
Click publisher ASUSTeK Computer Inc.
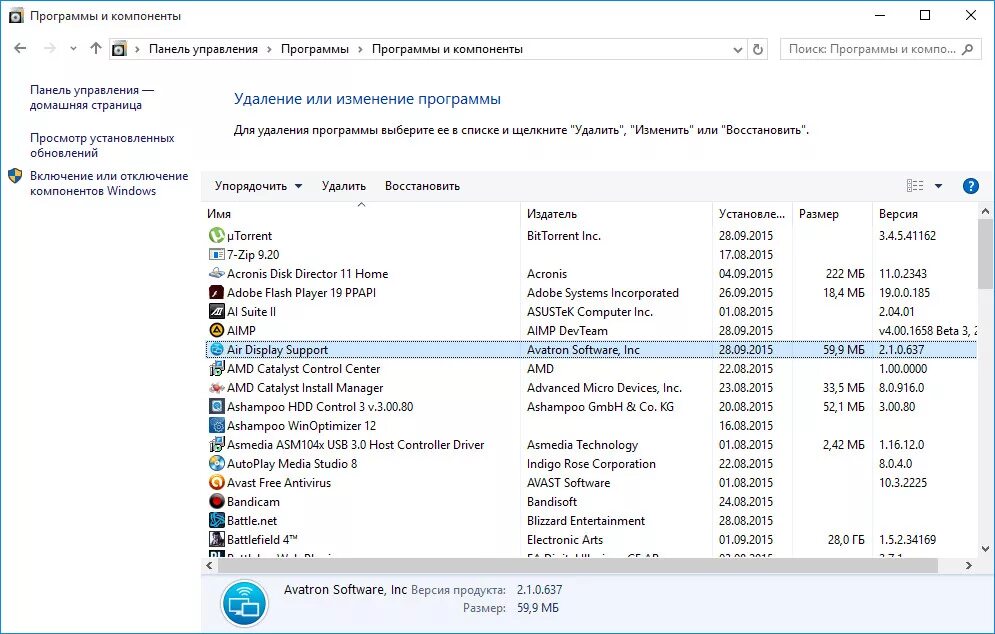pos(590,312)
